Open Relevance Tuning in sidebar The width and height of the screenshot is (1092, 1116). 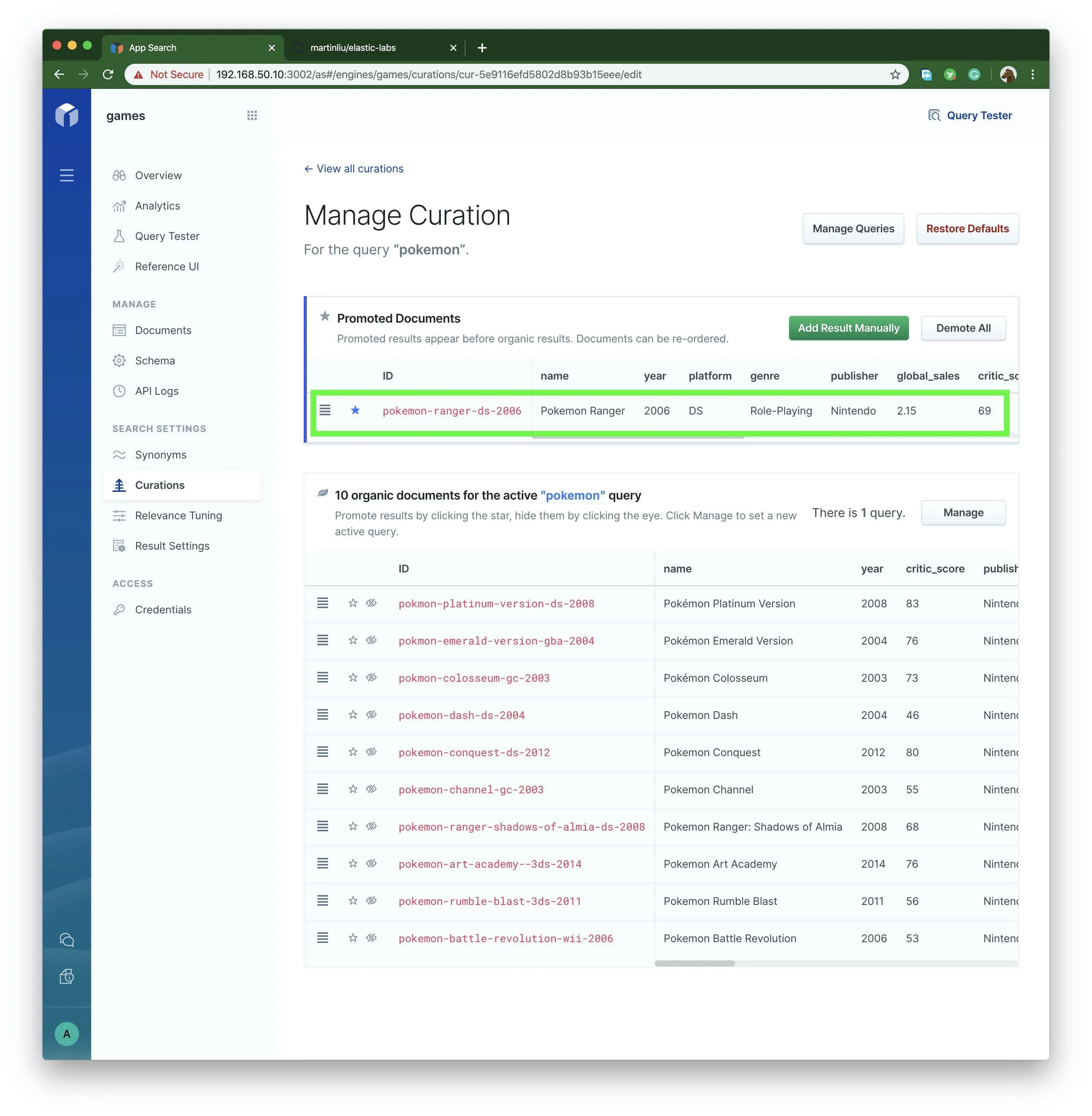tap(178, 515)
